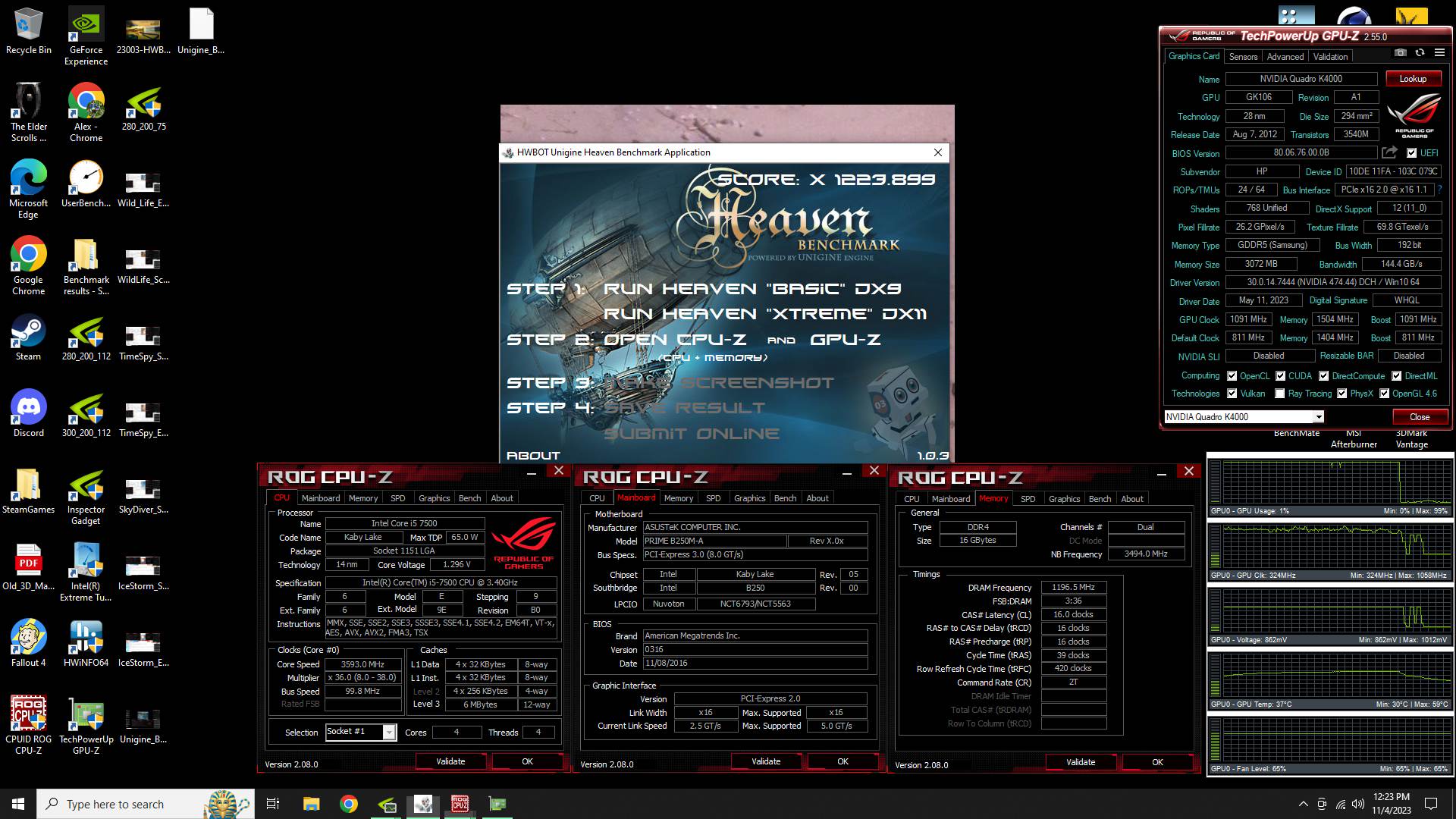The width and height of the screenshot is (1456, 819).
Task: Open File Explorer from taskbar
Action: 311,804
